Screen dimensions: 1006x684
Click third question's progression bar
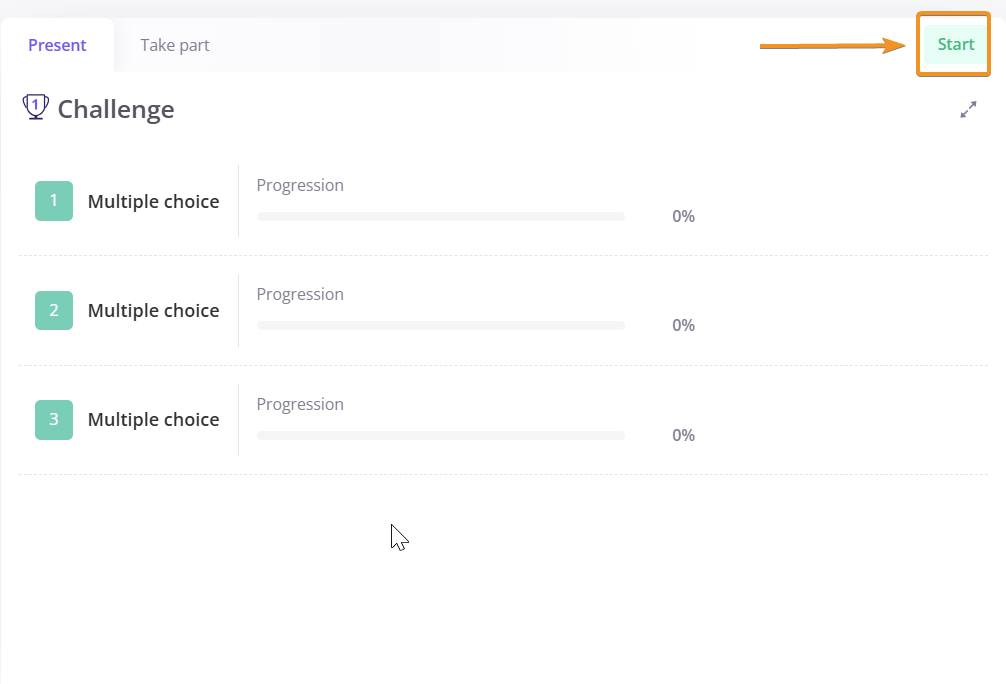[x=441, y=435]
